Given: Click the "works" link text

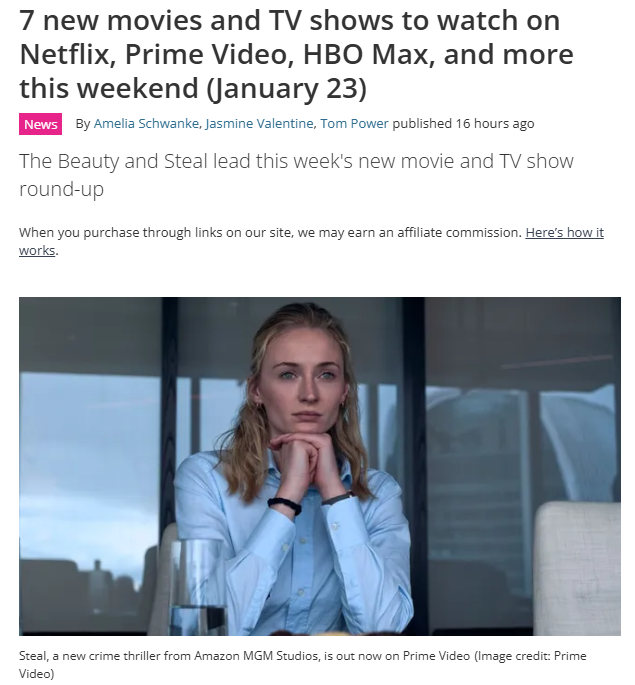Looking at the screenshot, I should pos(37,251).
